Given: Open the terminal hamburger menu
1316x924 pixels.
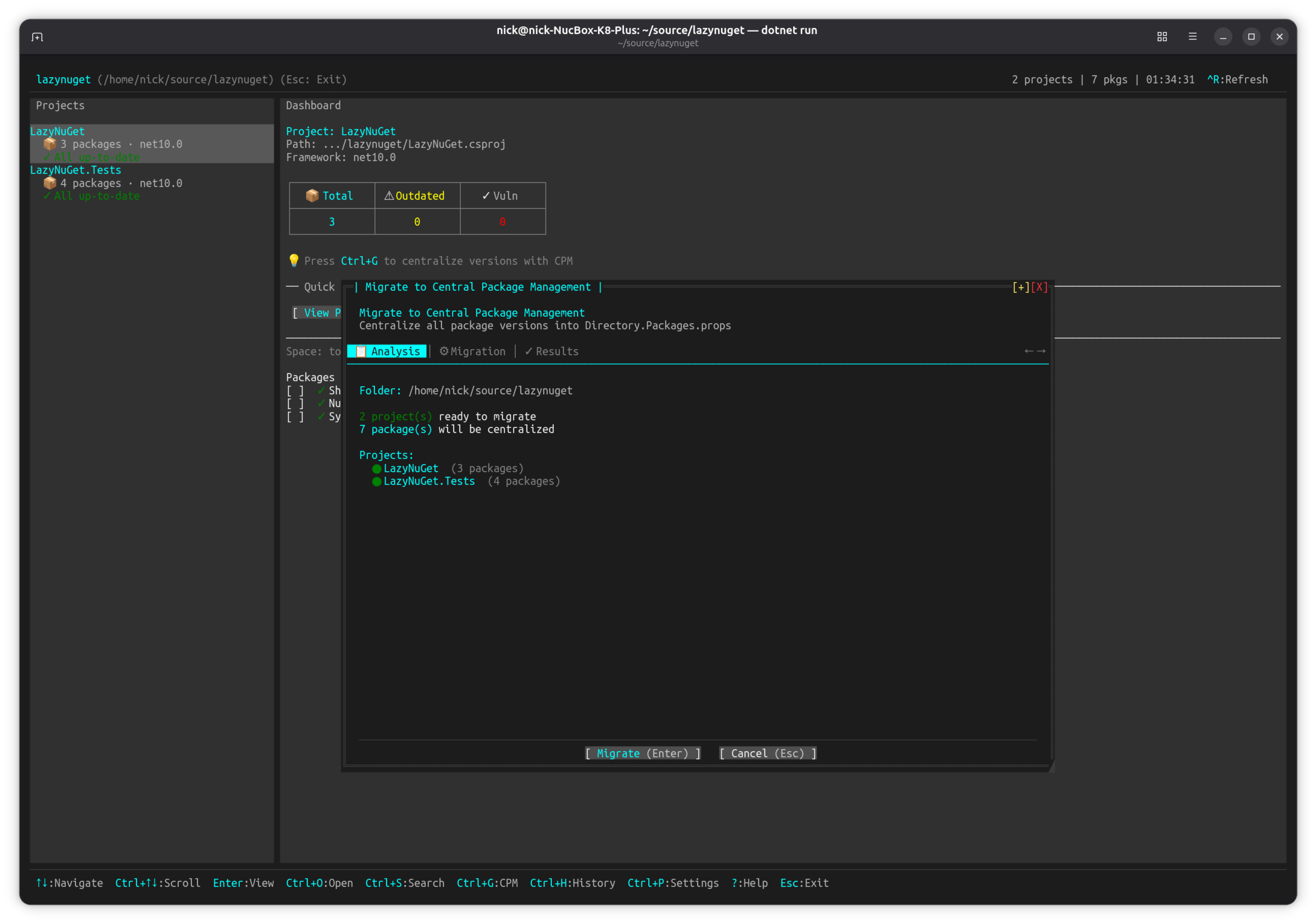Looking at the screenshot, I should (x=1192, y=37).
